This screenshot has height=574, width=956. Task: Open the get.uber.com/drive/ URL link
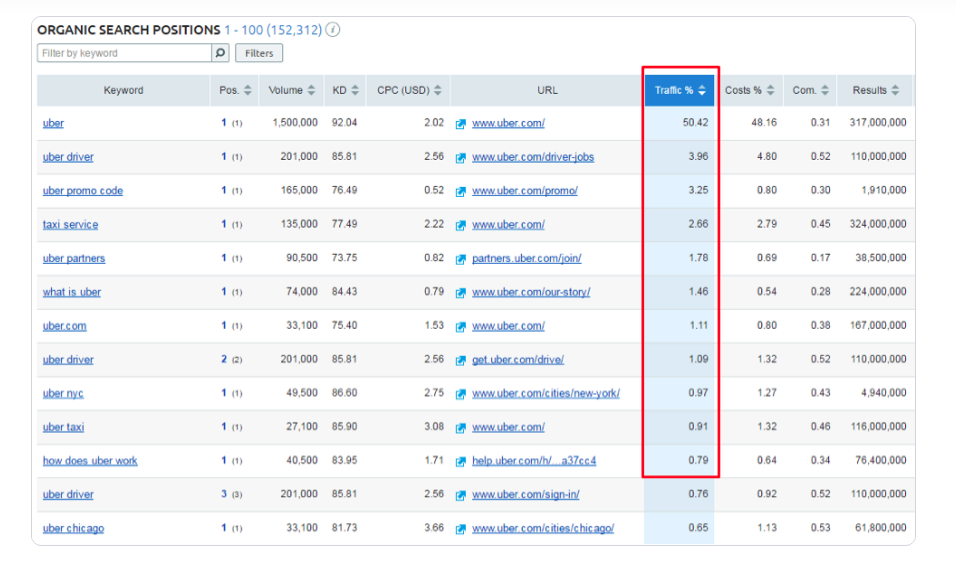pos(518,360)
